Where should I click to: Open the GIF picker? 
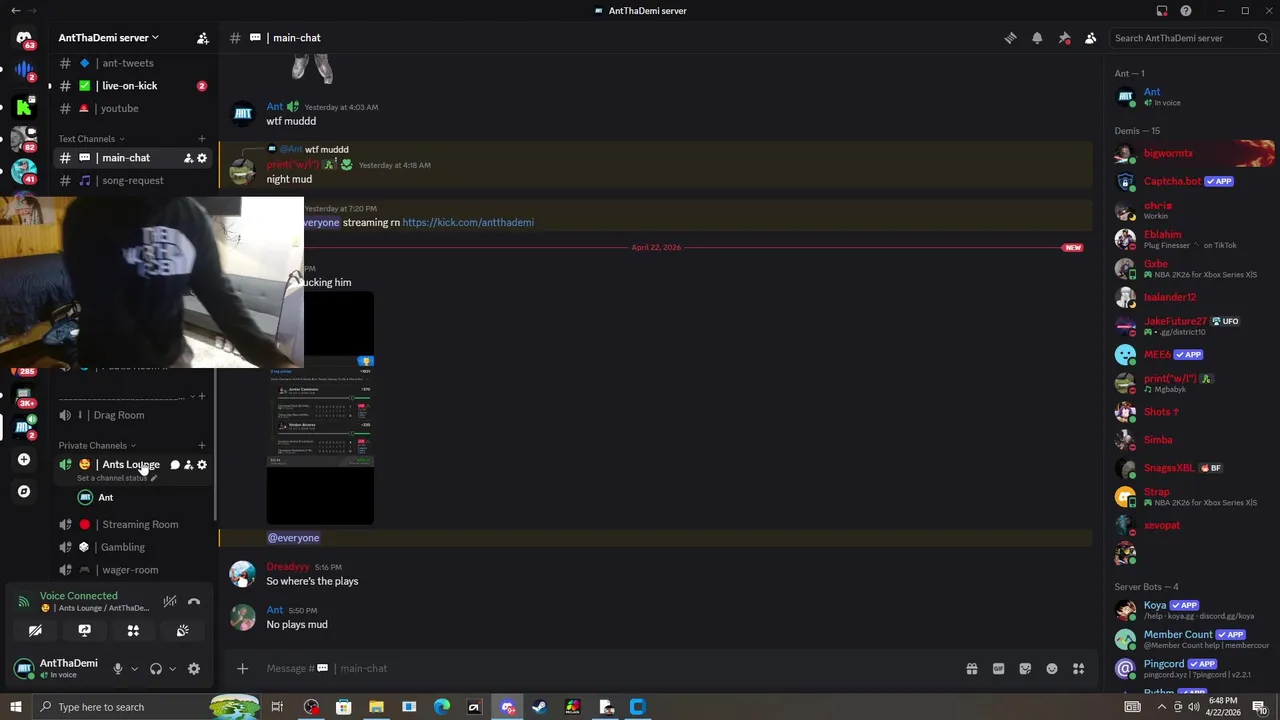pyautogui.click(x=998, y=669)
